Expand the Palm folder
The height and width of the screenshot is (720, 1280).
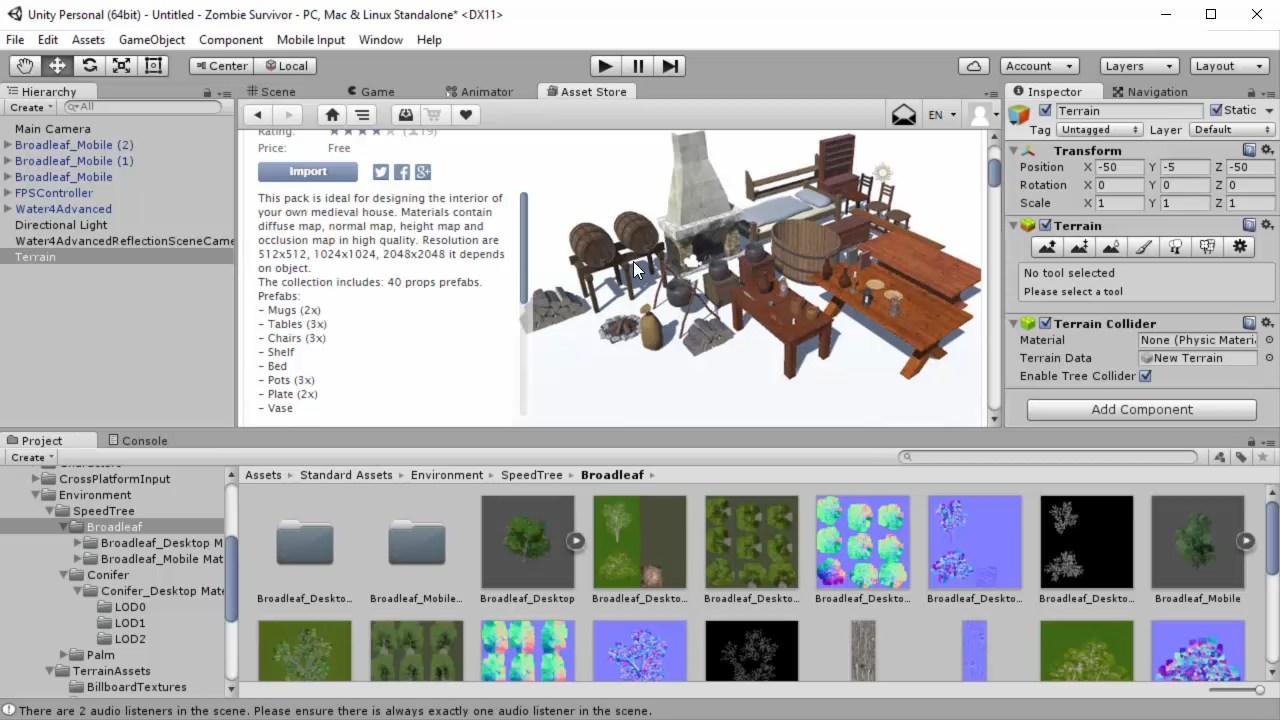[63, 655]
